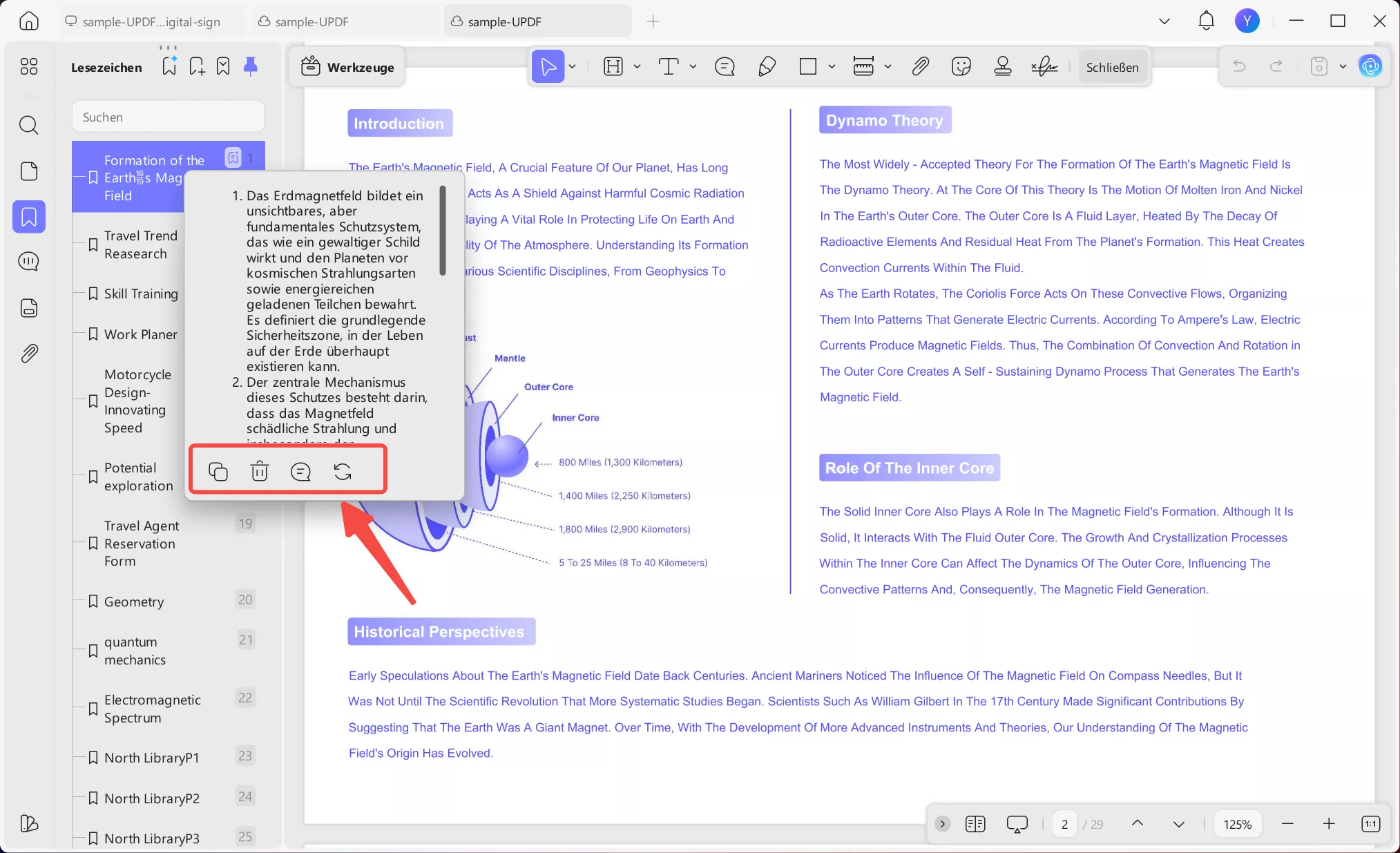Open the attachment paperclip tool in toolbar

click(919, 66)
